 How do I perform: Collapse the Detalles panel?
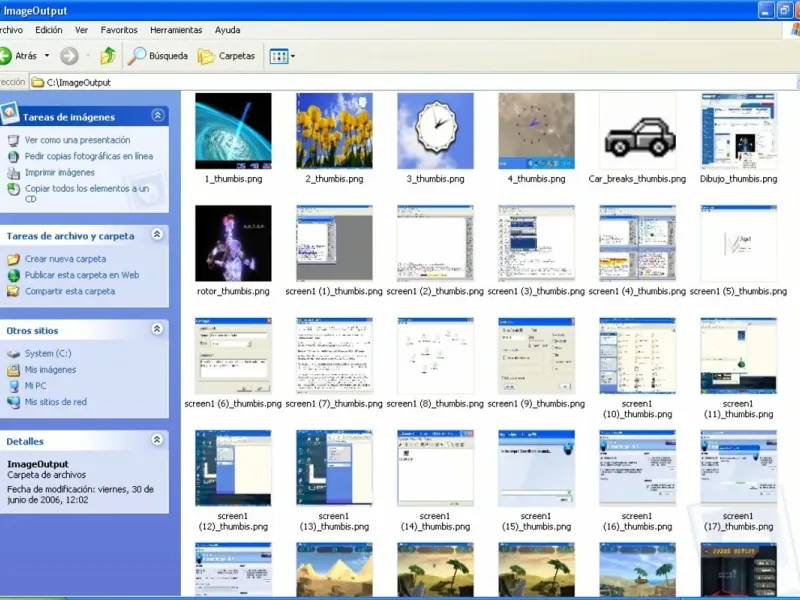pyautogui.click(x=157, y=440)
